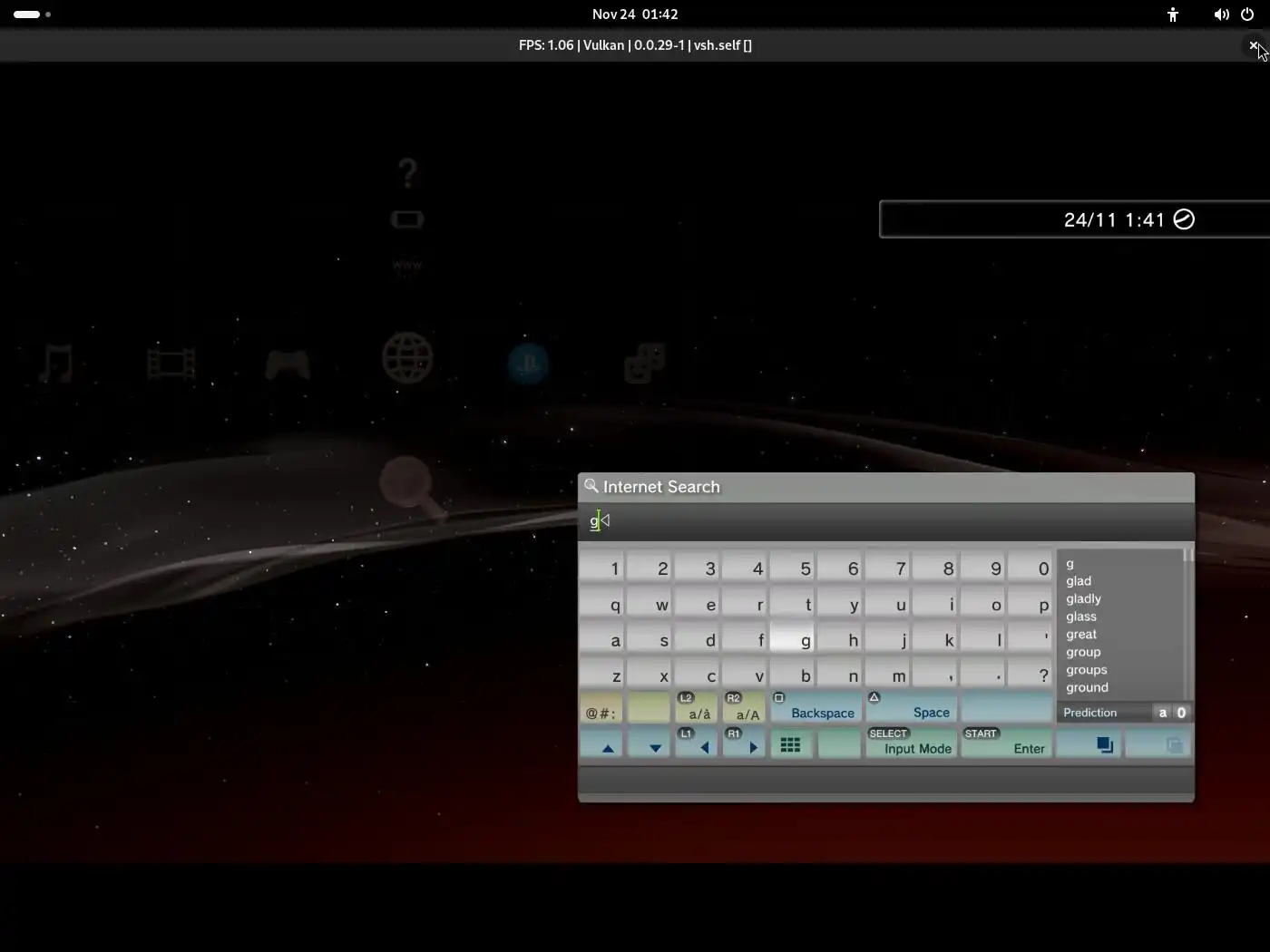Switch prediction to letters with 'a' toggle
Image resolution: width=1270 pixels, height=952 pixels.
pyautogui.click(x=1162, y=713)
